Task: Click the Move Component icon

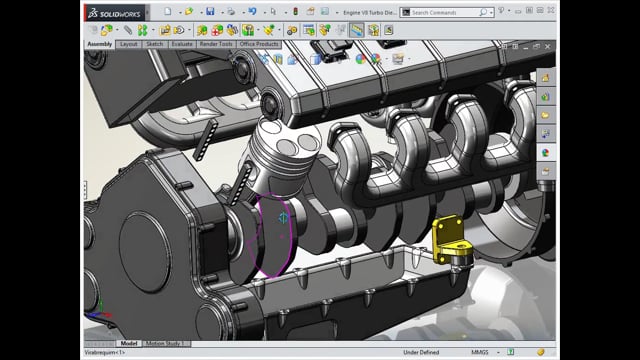Action: (179, 30)
